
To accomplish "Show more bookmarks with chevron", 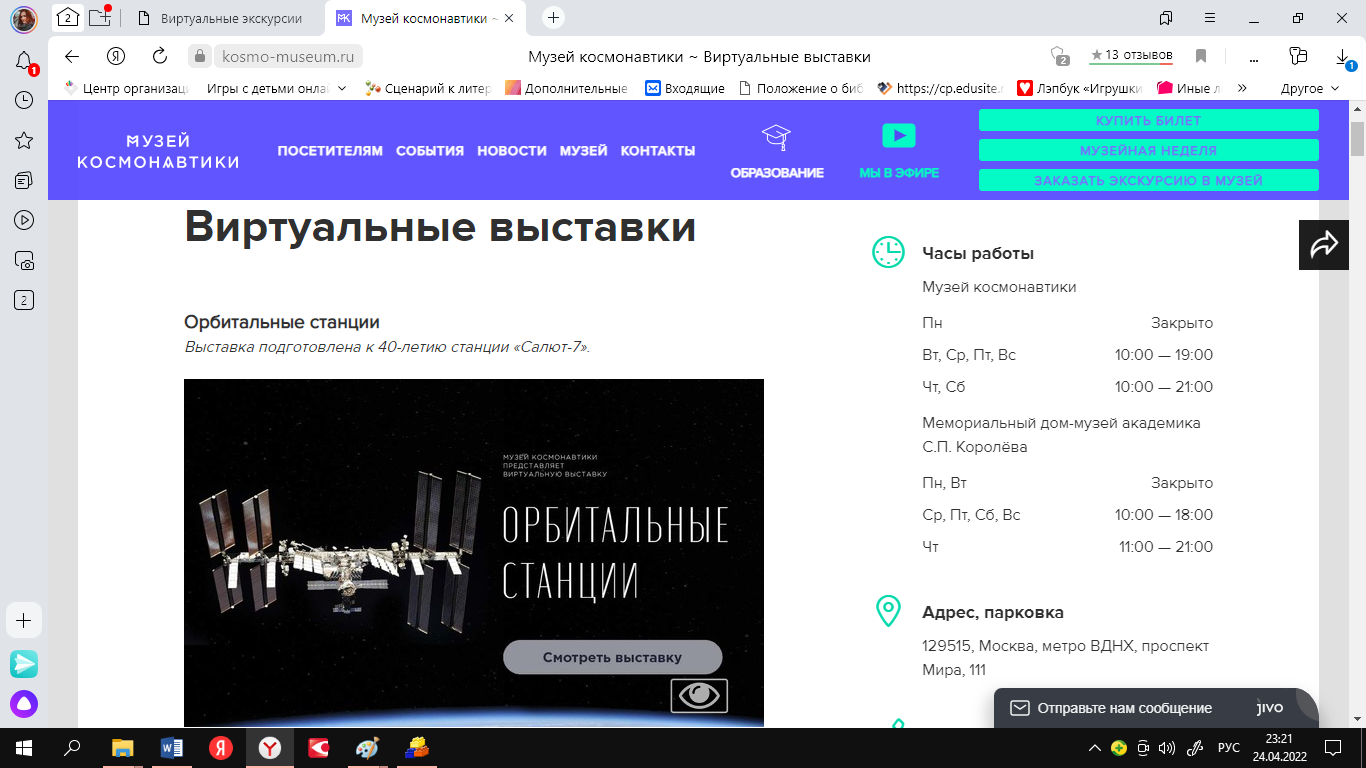I will click(1242, 88).
